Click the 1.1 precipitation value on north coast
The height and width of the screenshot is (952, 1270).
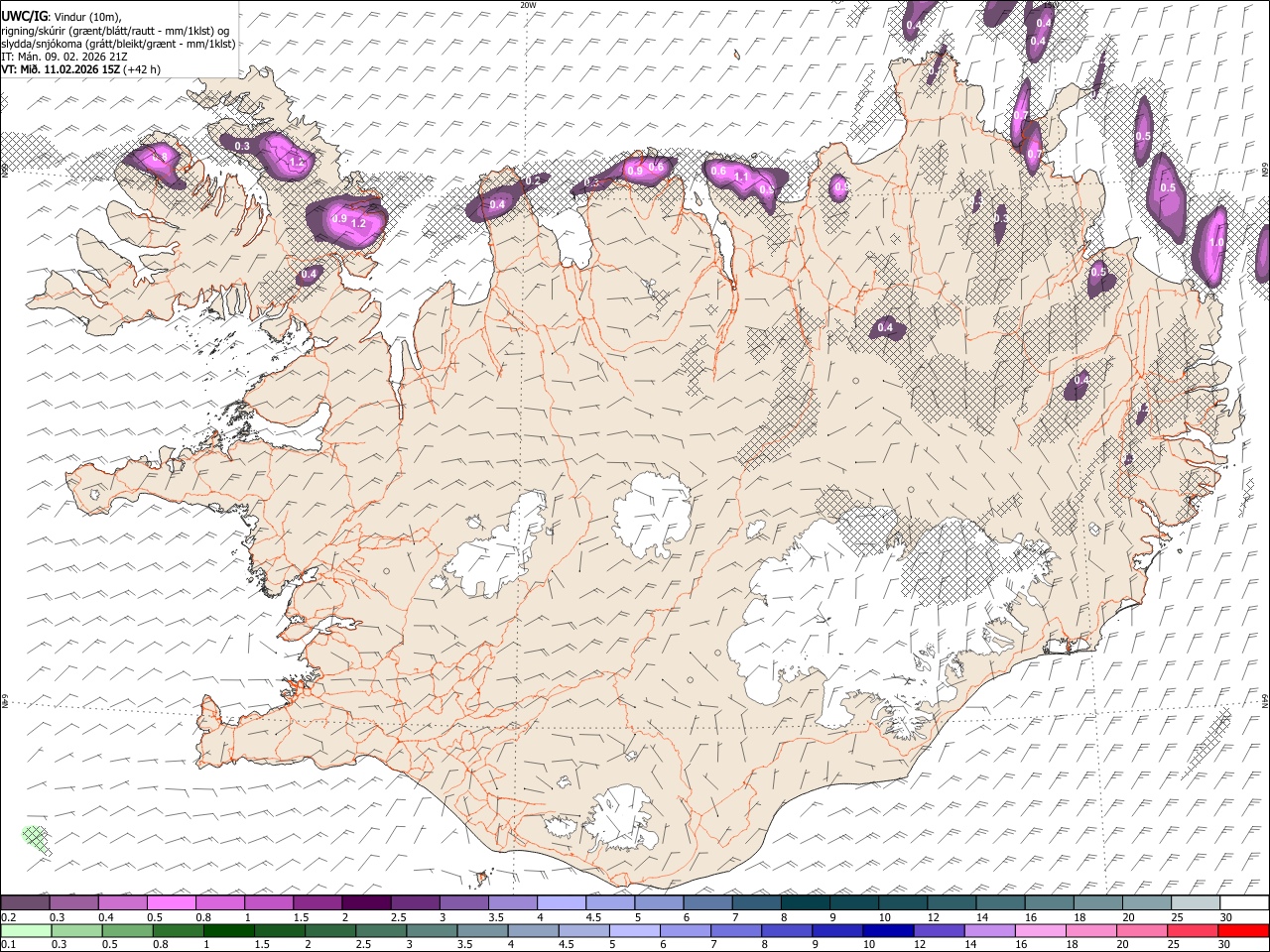click(740, 177)
